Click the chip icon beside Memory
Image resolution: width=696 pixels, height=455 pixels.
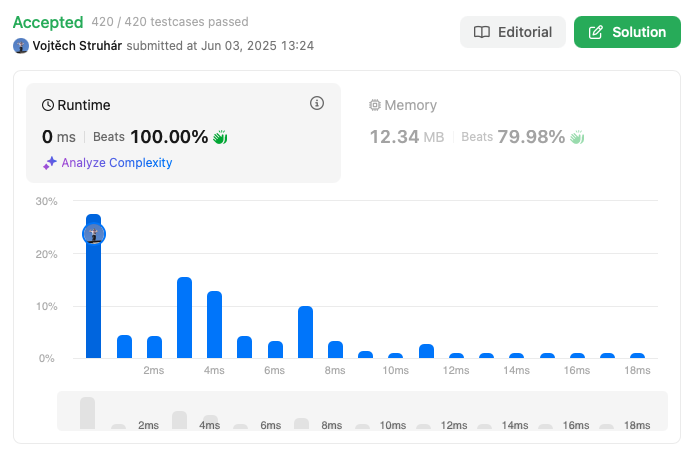click(375, 105)
